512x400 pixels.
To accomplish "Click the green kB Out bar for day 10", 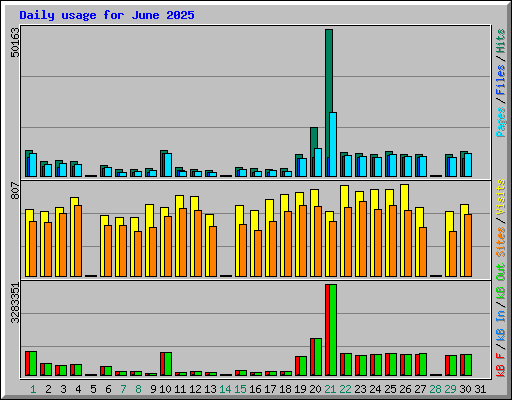I will (168, 364).
